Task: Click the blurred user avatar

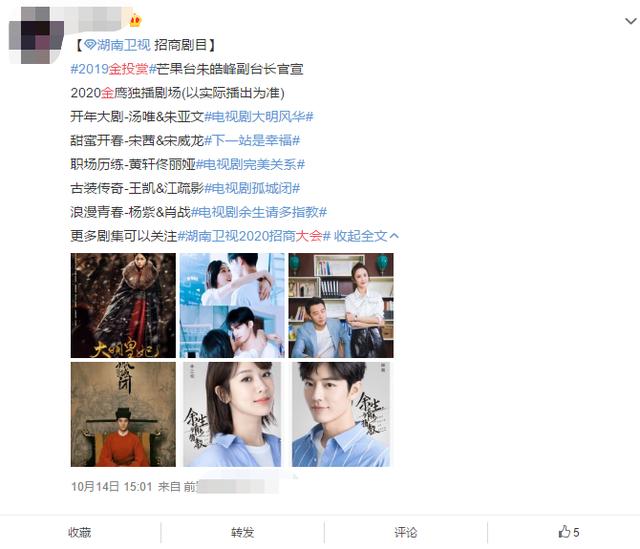Action: [36, 36]
